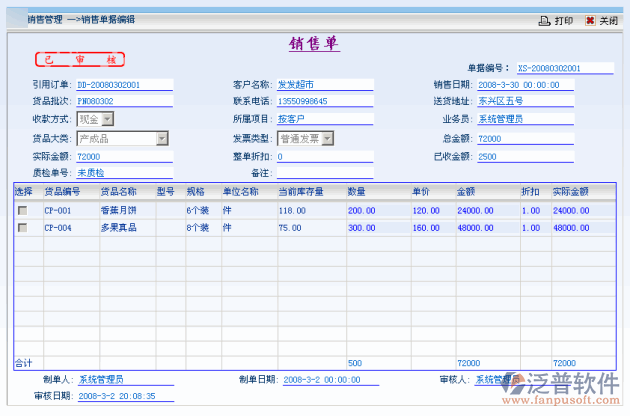This screenshot has height=416, width=630.
Task: Select the 数量 cell showing 200.00
Action: tap(362, 211)
